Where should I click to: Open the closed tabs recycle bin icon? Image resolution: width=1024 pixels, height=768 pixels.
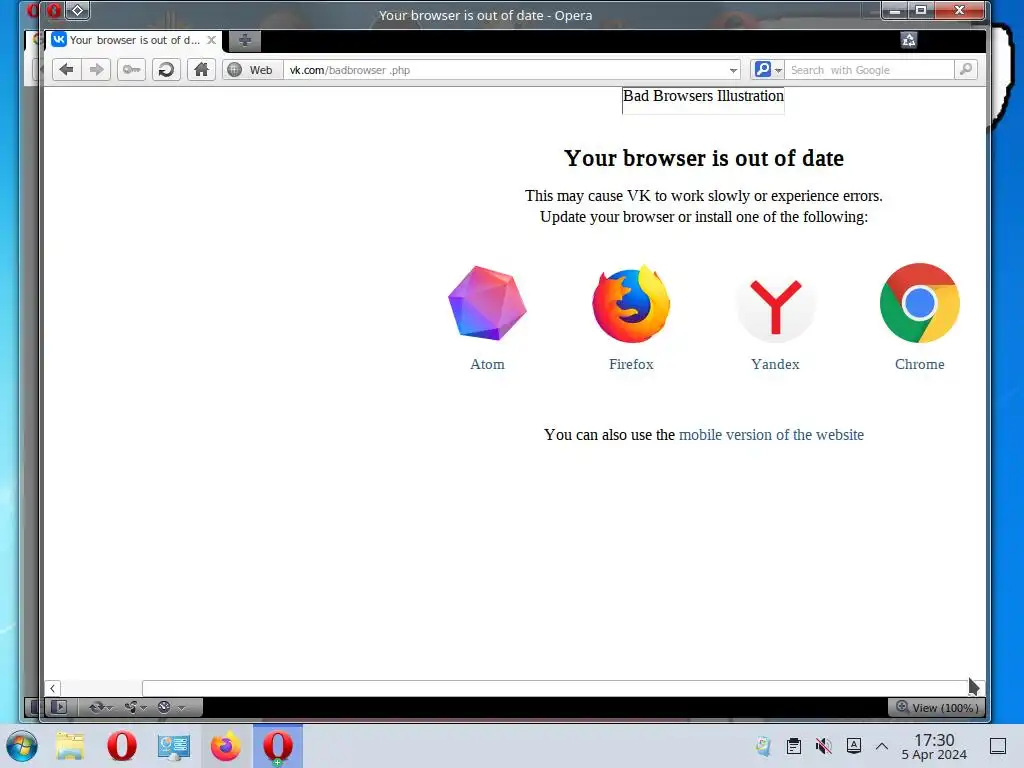pos(908,40)
